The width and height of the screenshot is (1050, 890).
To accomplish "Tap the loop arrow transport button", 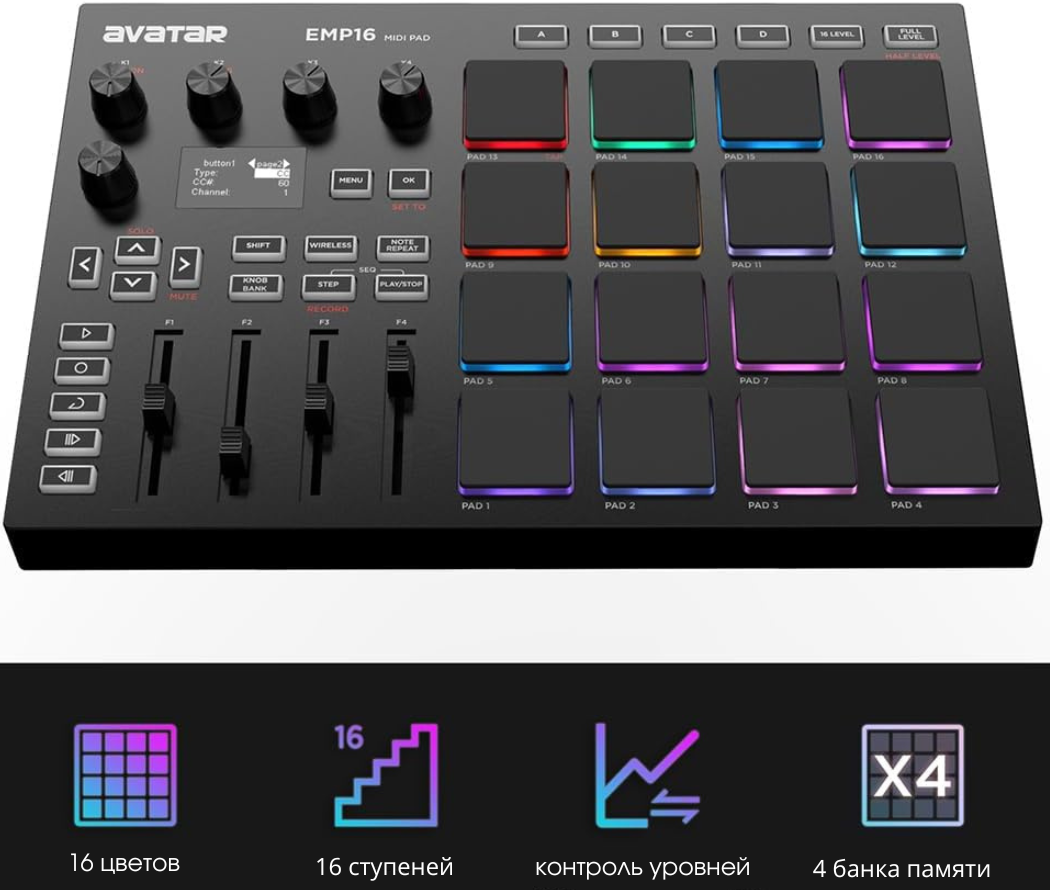I will click(77, 404).
